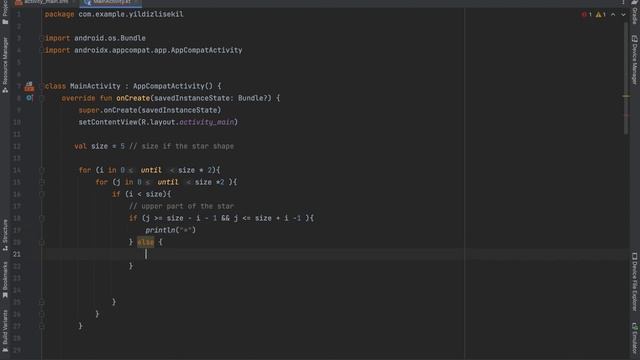Image resolution: width=640 pixels, height=360 pixels.
Task: Open the Device File Explorer panel
Action: point(635,282)
